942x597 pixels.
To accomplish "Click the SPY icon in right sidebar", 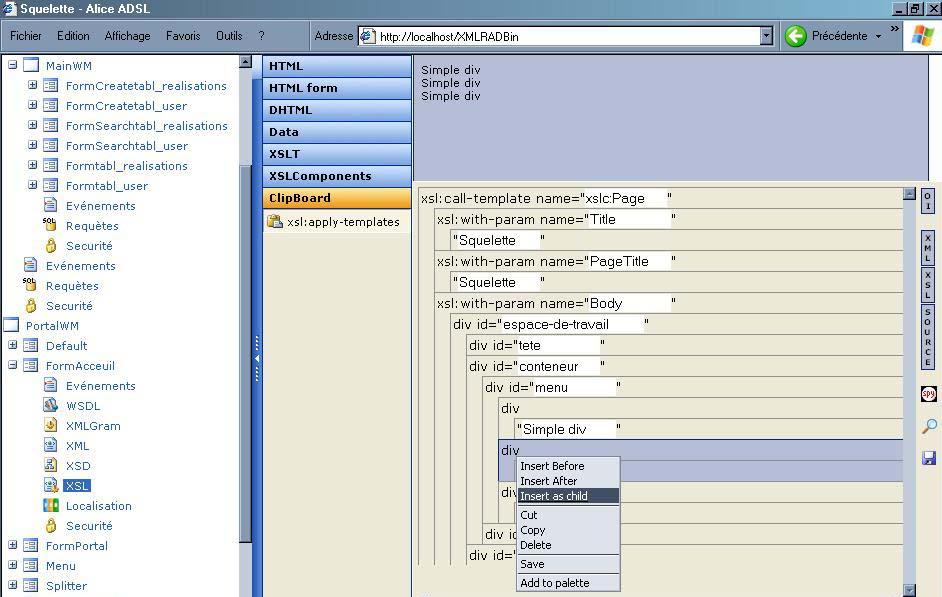I will 928,394.
